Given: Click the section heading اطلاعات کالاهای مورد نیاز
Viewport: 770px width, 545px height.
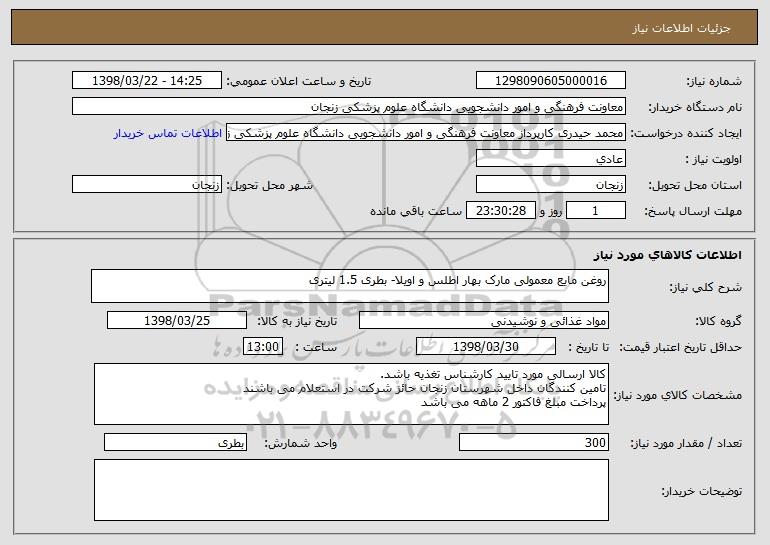Looking at the screenshot, I should tap(667, 255).
